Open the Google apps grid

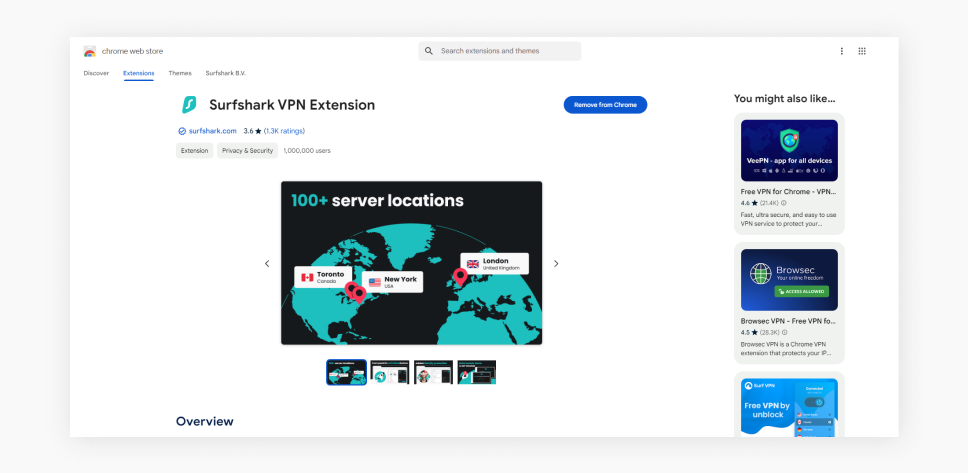point(862,51)
